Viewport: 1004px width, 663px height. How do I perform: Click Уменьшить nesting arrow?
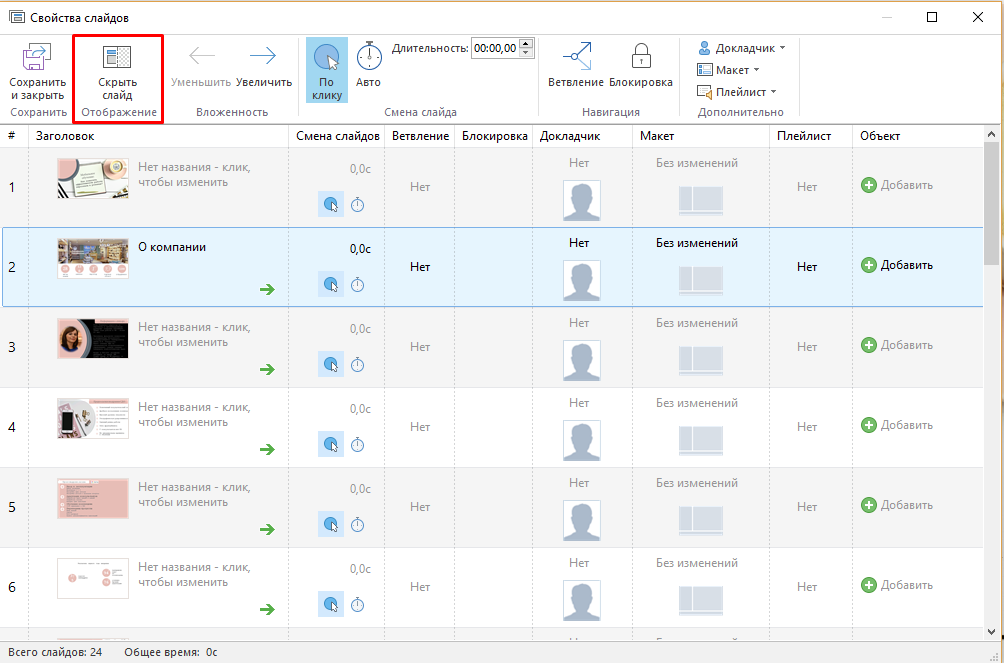[202, 56]
